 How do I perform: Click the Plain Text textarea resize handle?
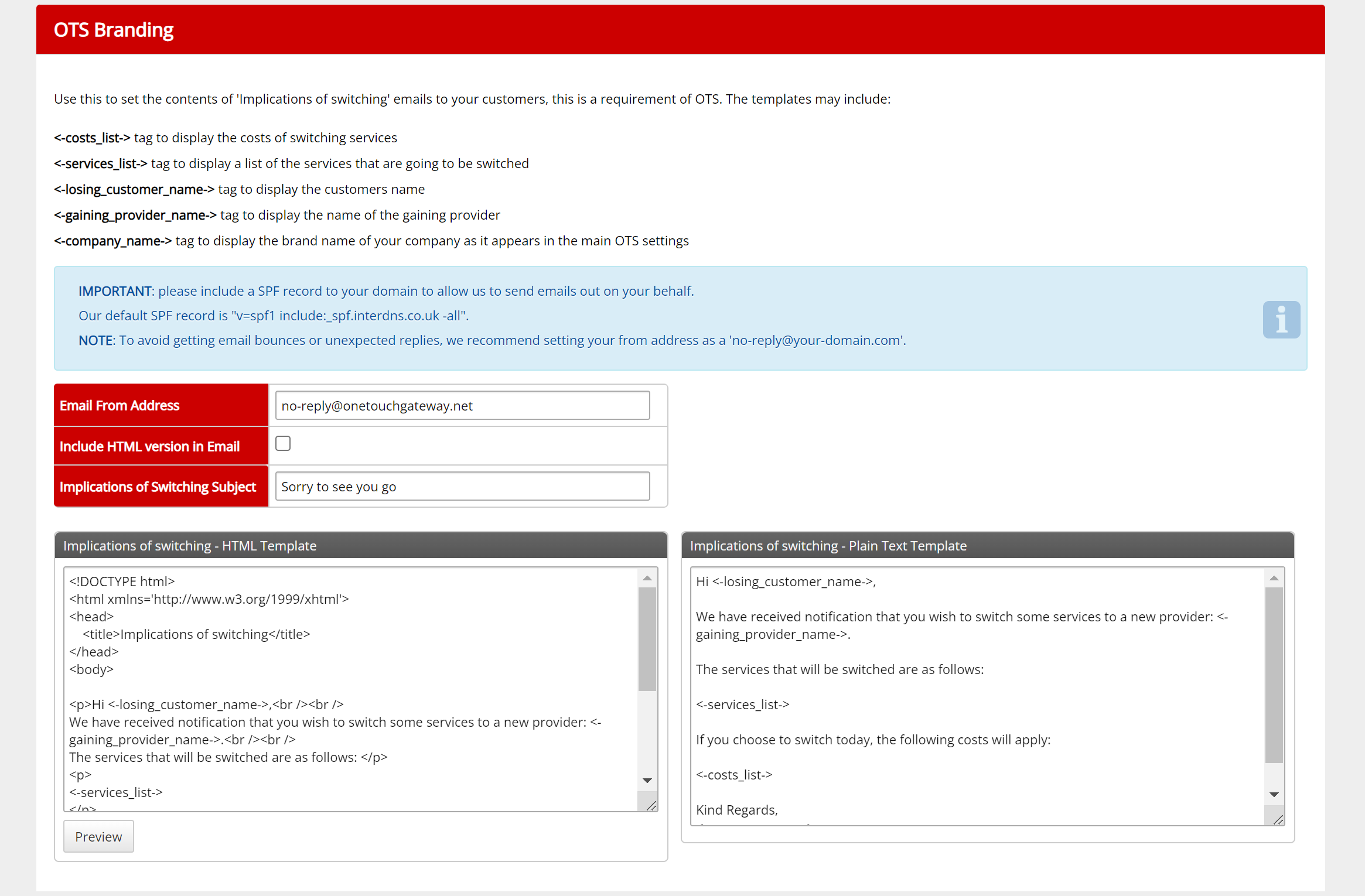(x=1278, y=819)
